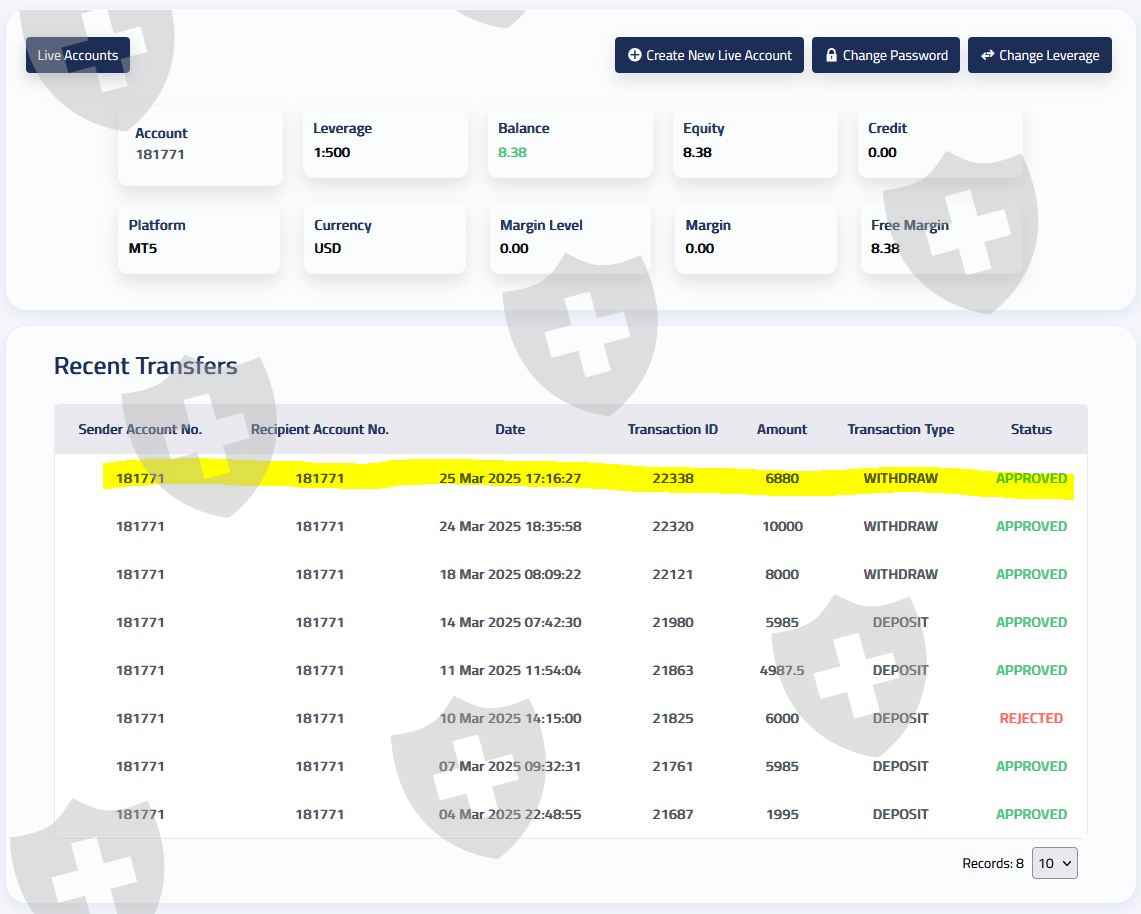Click transaction ID 22320
Viewport: 1141px width, 914px height.
pos(672,526)
